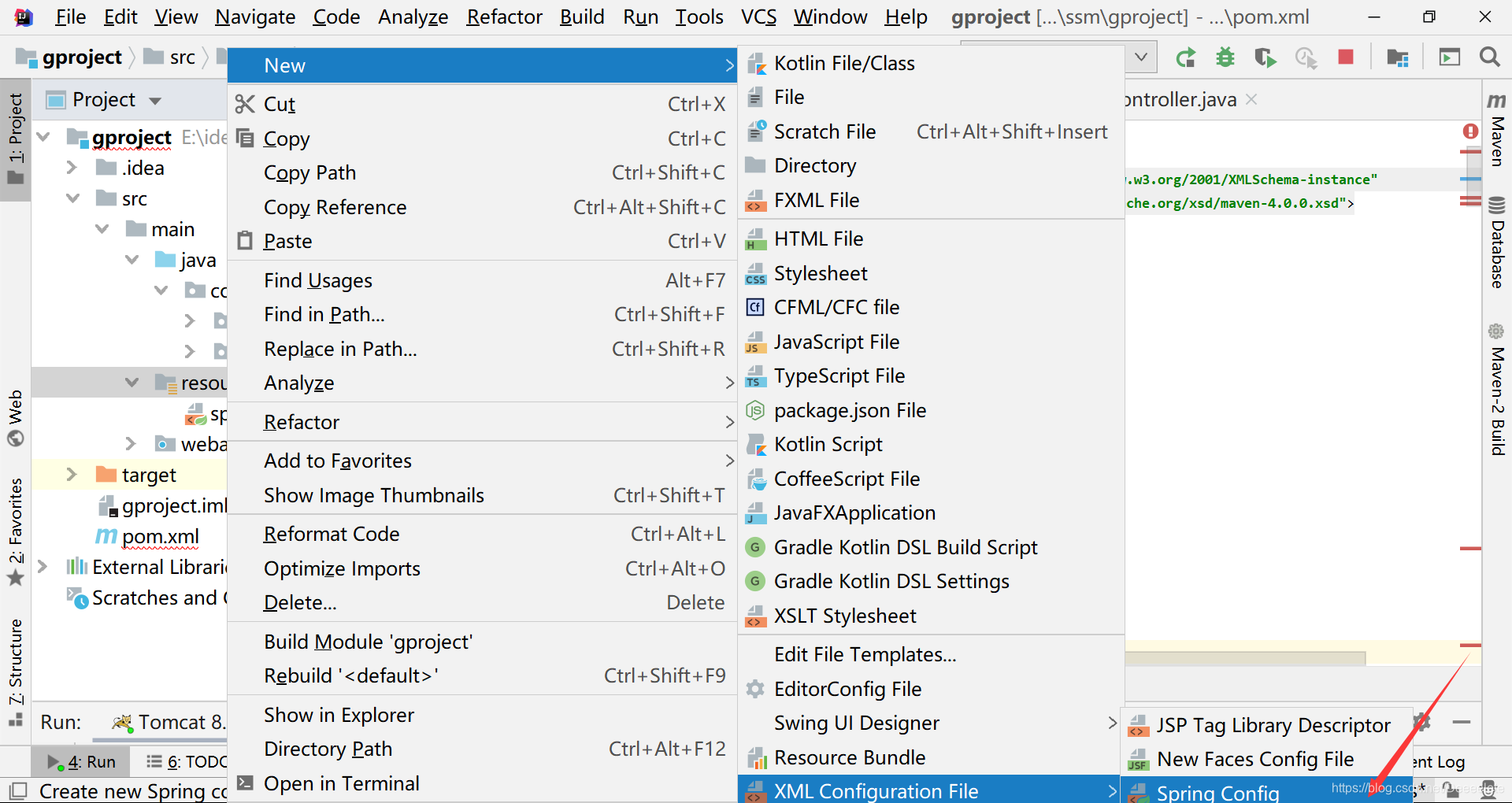Open the Z: Structure side tab

pyautogui.click(x=15, y=672)
